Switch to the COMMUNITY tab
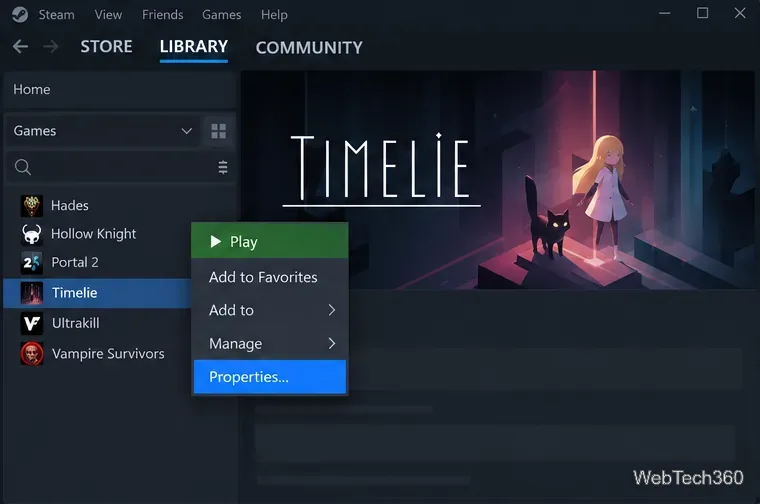Screen dimensions: 760x504 click(309, 47)
